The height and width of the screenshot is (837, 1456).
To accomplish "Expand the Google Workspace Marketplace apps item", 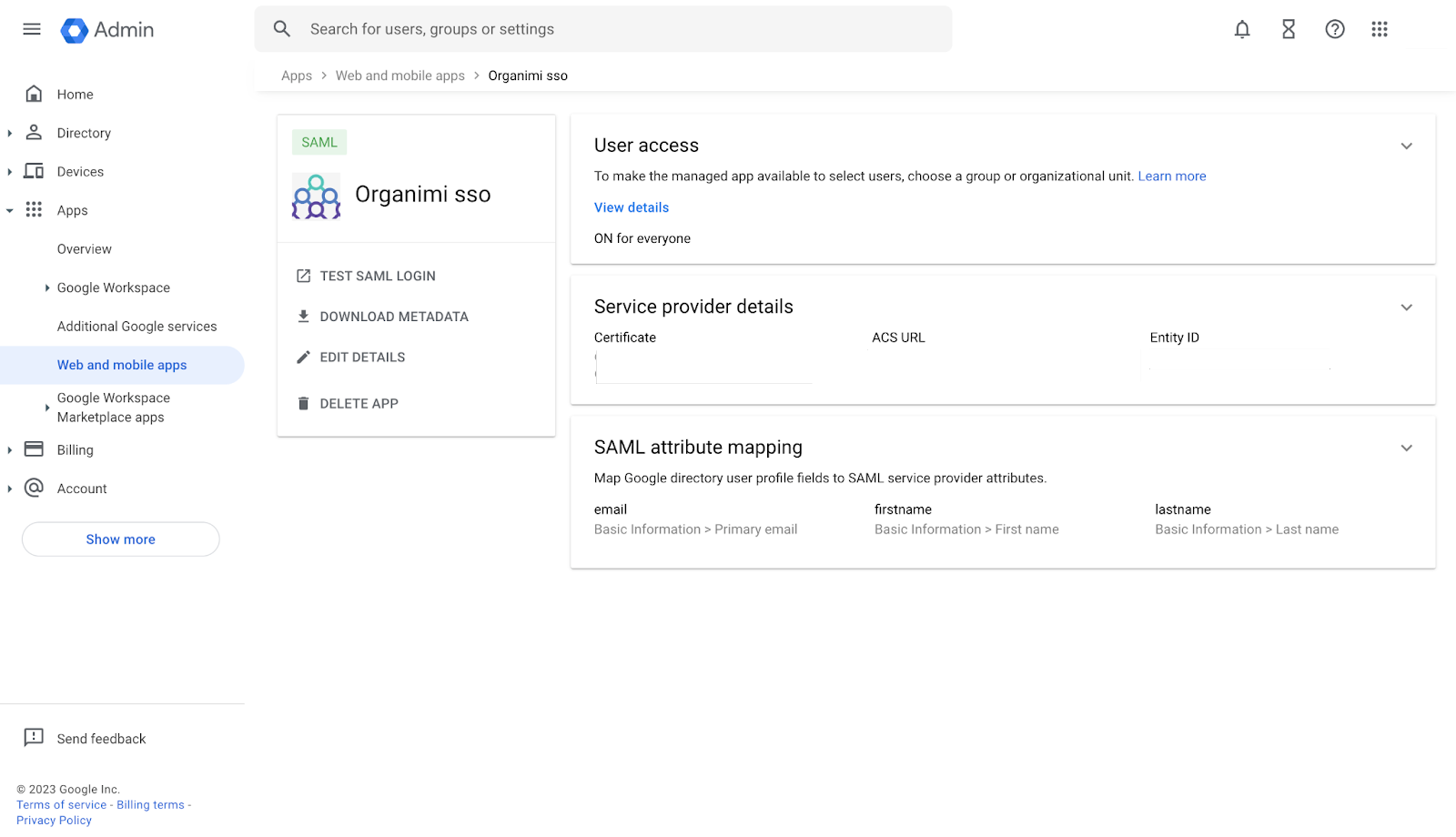I will (47, 408).
